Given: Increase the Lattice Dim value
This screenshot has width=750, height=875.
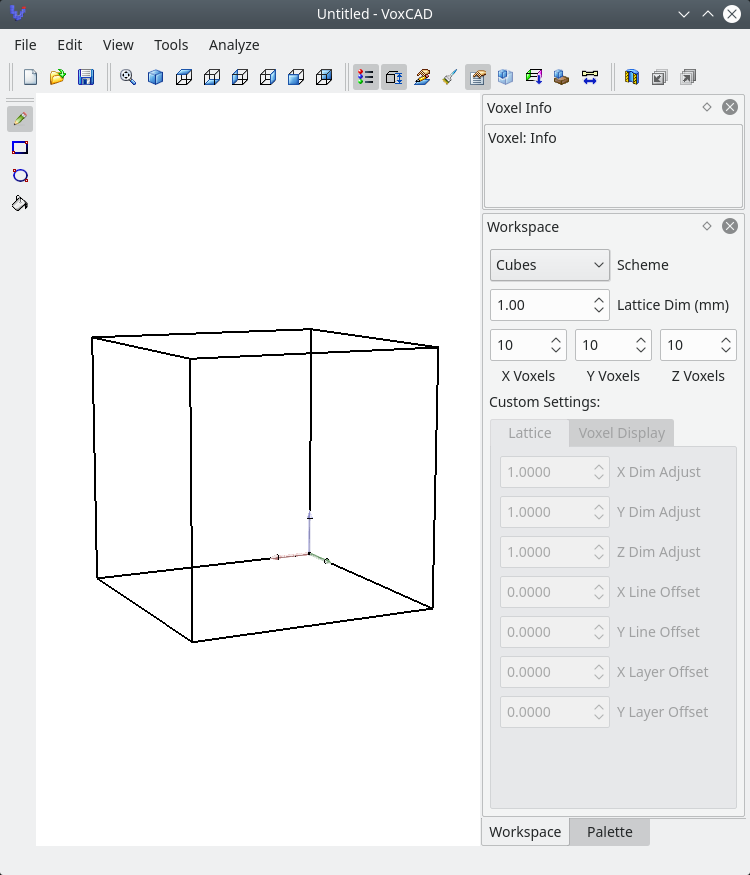Looking at the screenshot, I should [599, 299].
